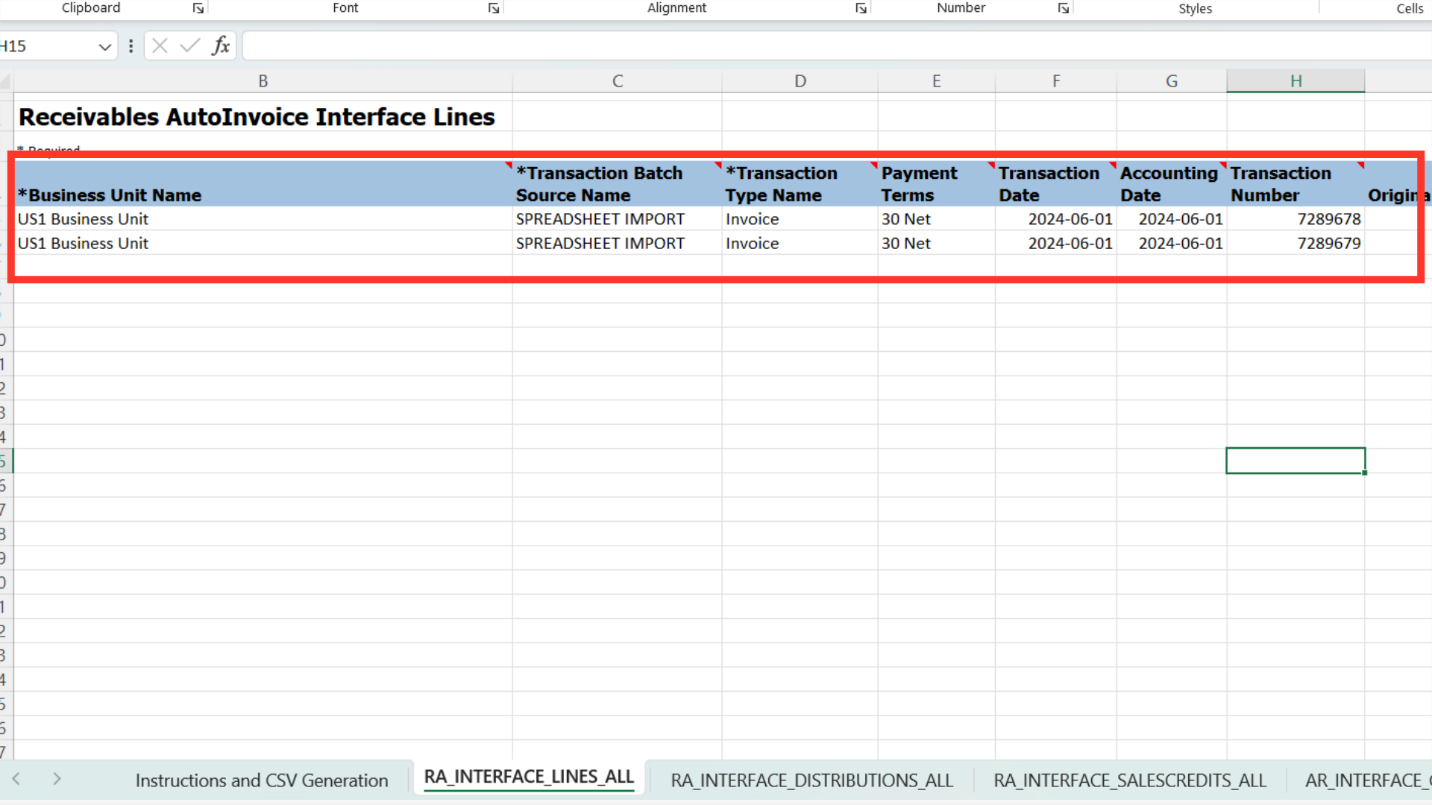Open RA_INTERFACE_SALESCREDITS_ALL sheet tab

coord(1130,780)
